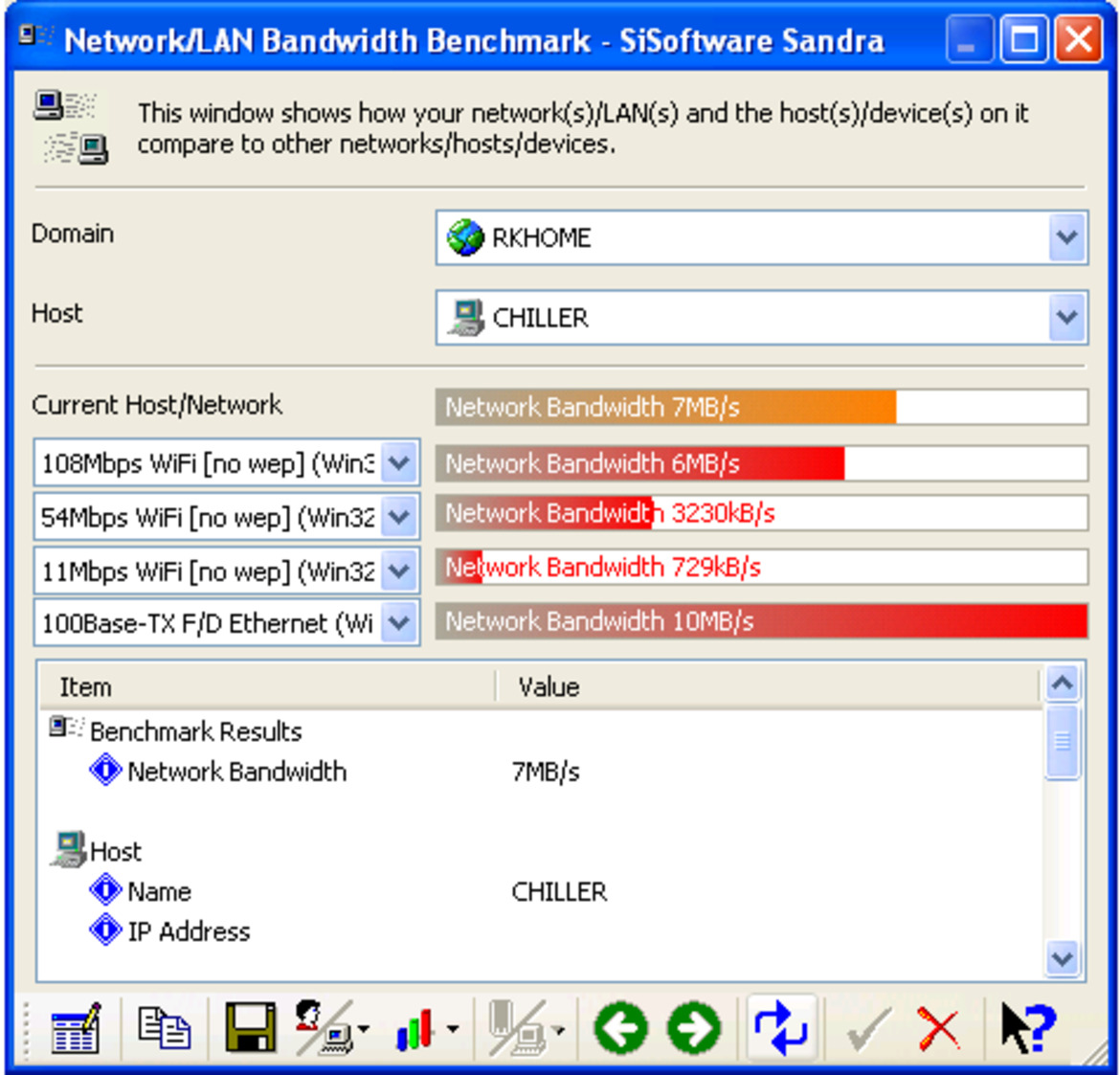
Task: Click the results list scroll up arrow
Action: tap(1063, 683)
